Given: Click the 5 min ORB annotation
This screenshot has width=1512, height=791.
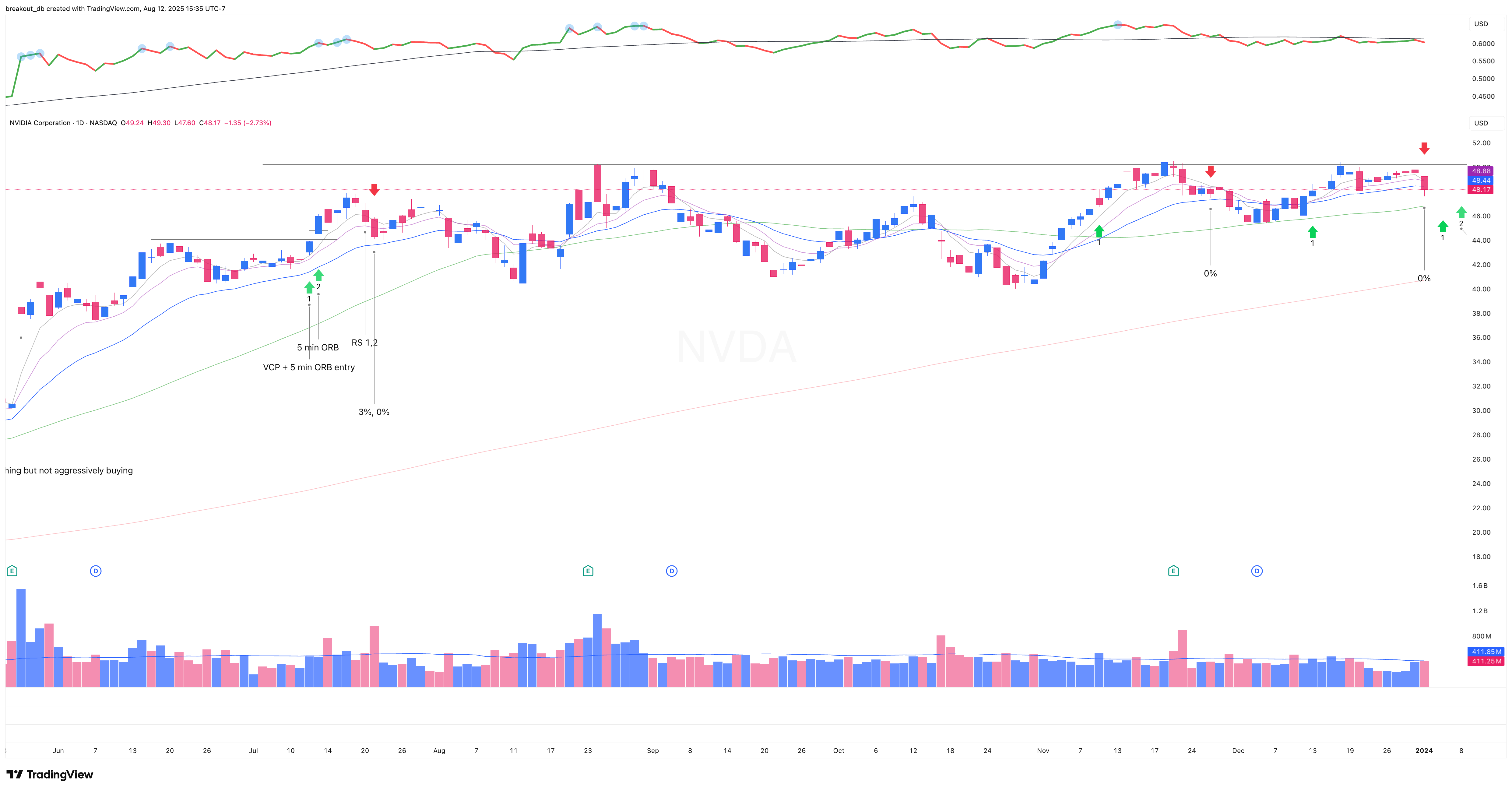Looking at the screenshot, I should (x=318, y=347).
